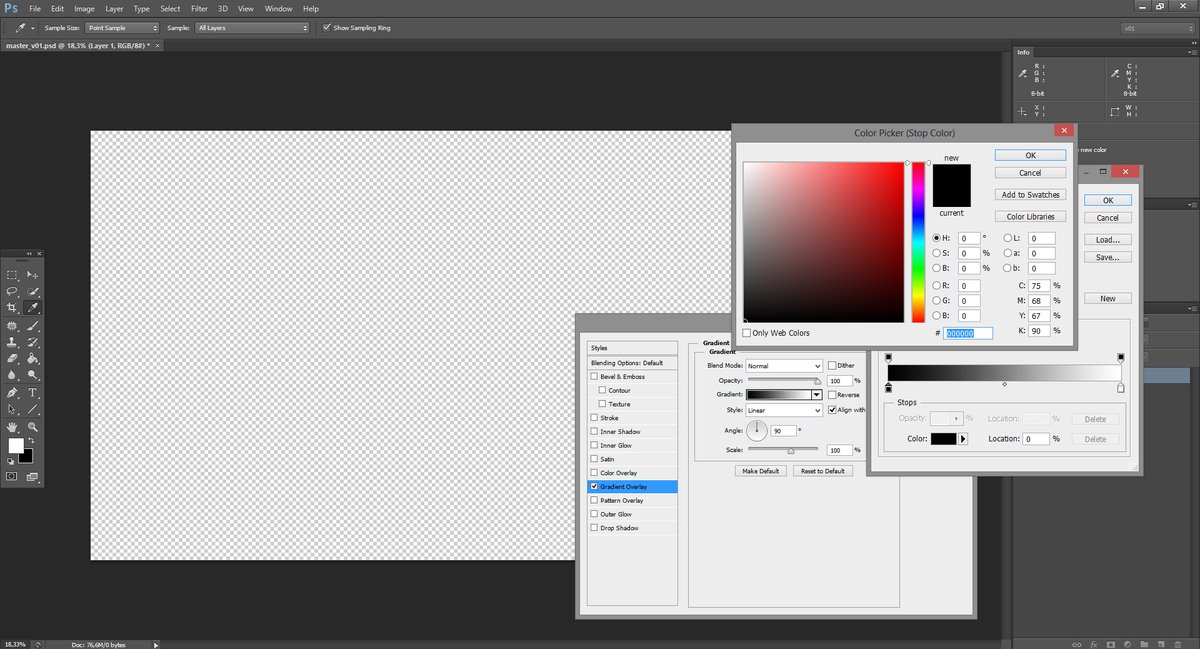1200x649 pixels.
Task: Click the Reset to Default button
Action: point(822,470)
